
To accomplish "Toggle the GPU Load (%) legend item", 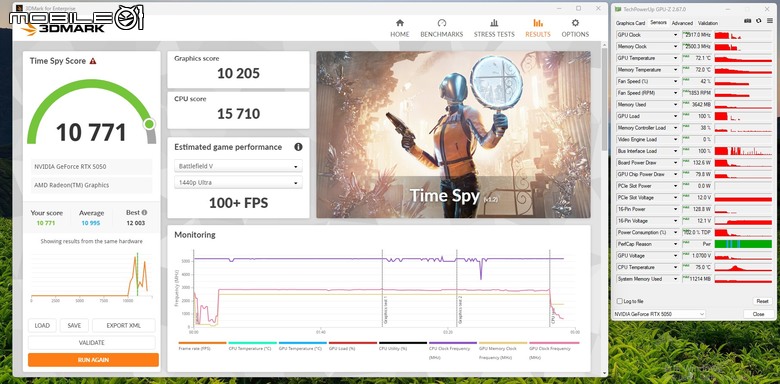I will pyautogui.click(x=353, y=346).
